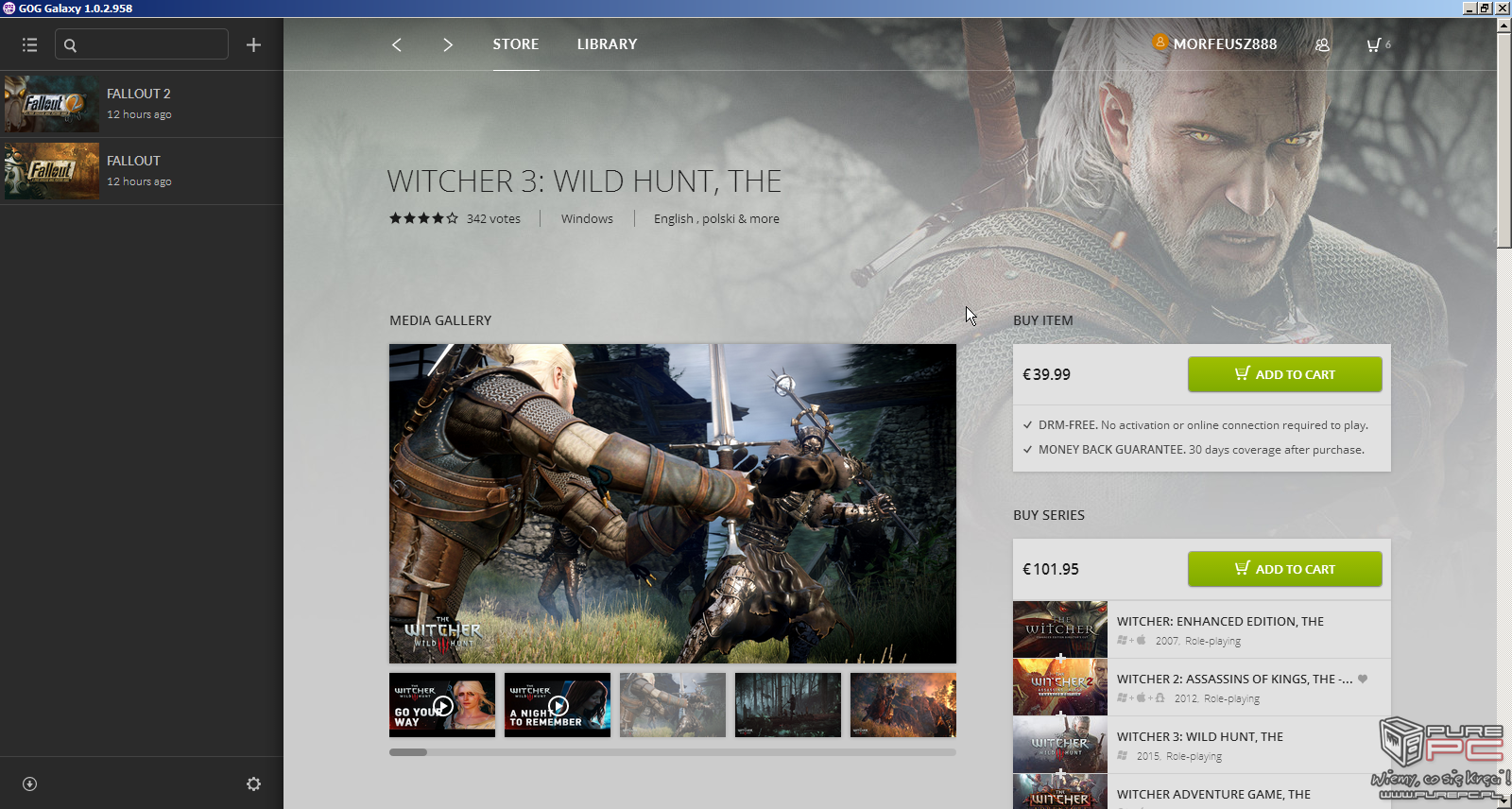Open Witcher 3: Wild Hunt series entry

pos(1202,745)
